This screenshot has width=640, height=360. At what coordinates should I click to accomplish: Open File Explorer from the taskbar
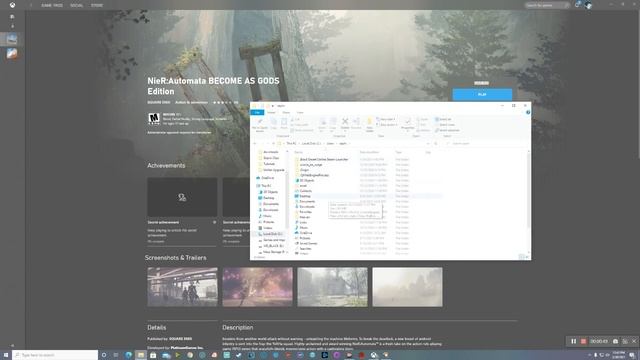click(140, 355)
